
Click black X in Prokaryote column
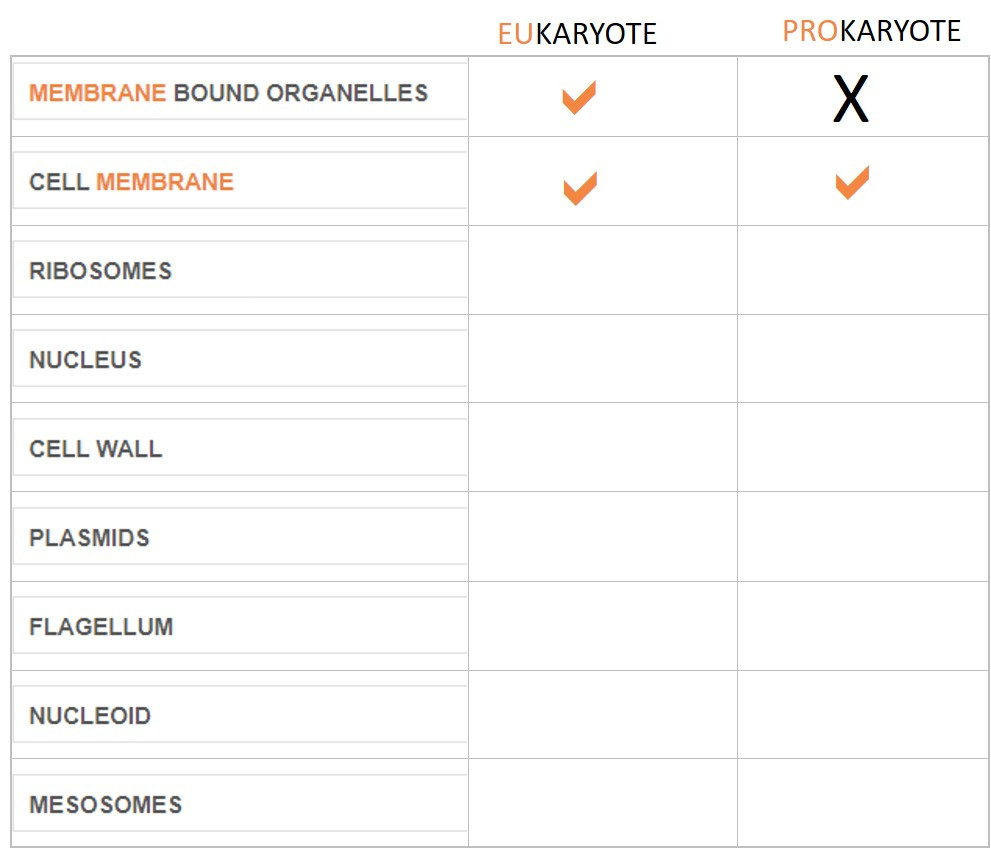(x=850, y=100)
